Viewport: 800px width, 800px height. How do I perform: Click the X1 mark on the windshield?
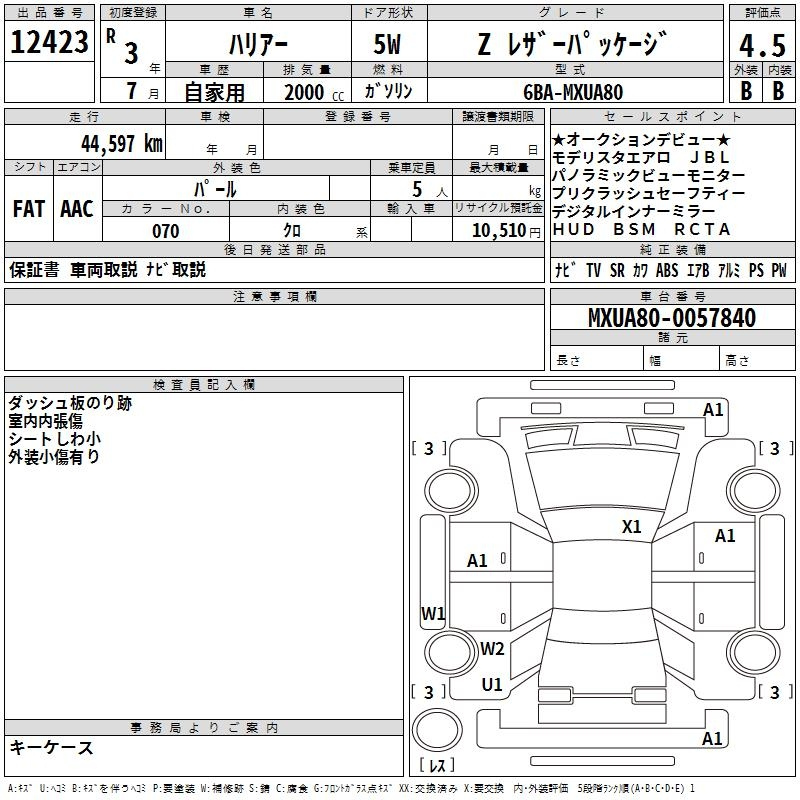pos(631,527)
